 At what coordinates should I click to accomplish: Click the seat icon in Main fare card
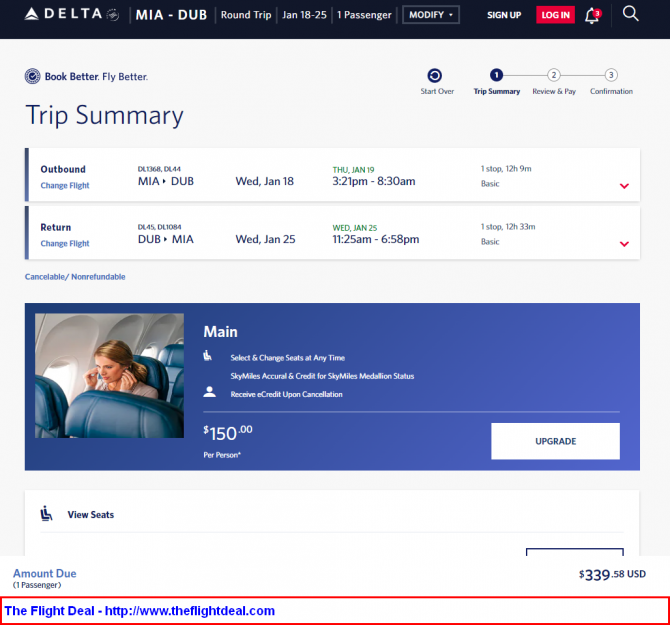pyautogui.click(x=207, y=355)
